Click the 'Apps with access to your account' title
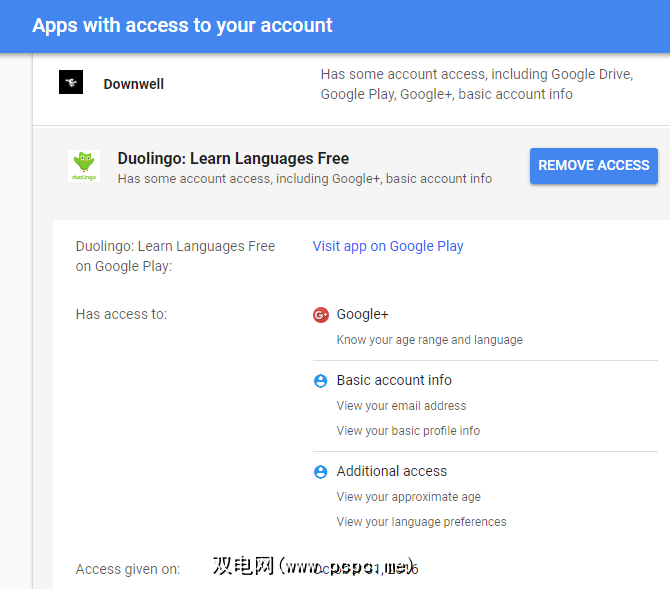The height and width of the screenshot is (589, 670). pyautogui.click(x=182, y=25)
